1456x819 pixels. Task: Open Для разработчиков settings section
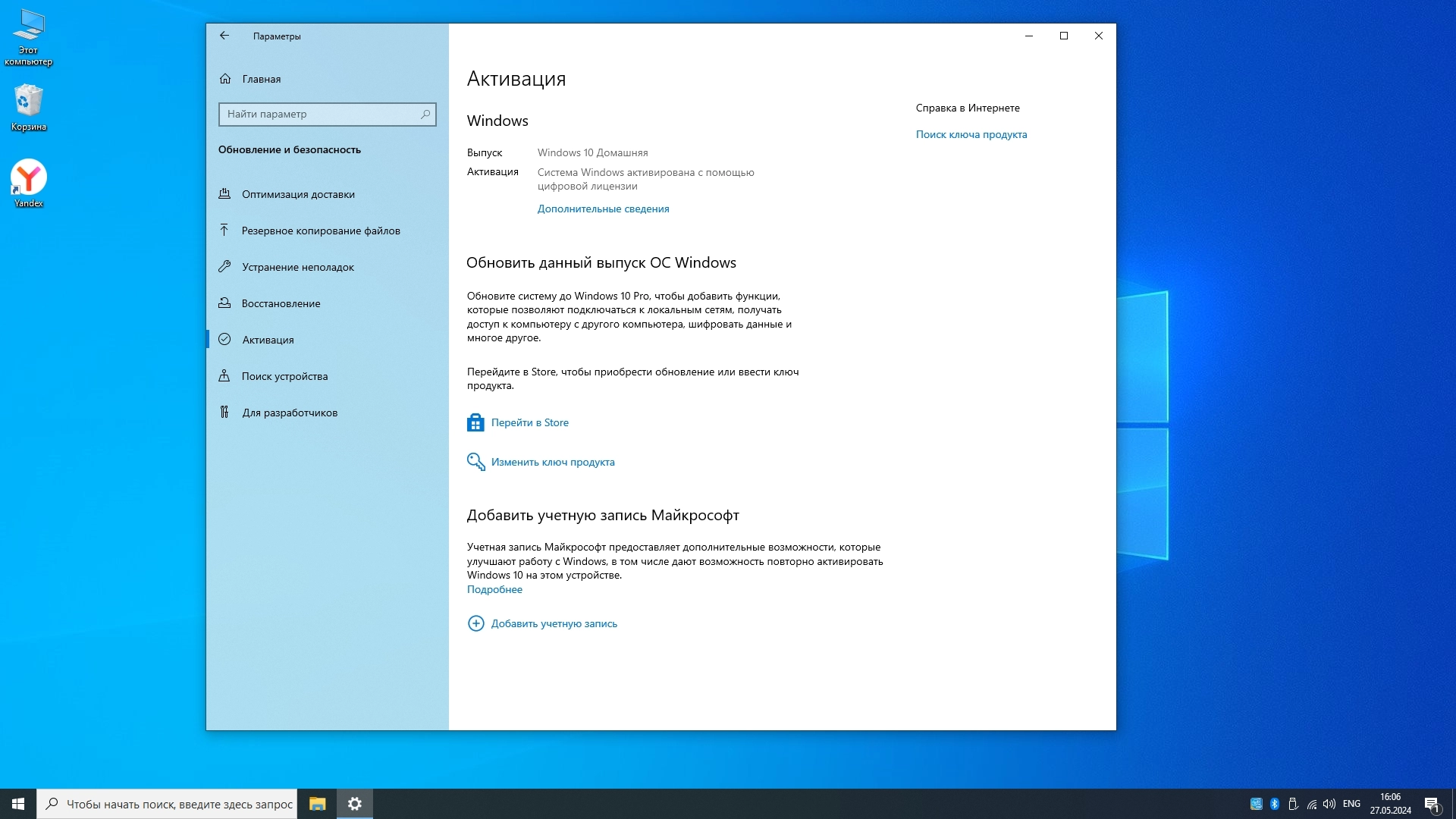[x=290, y=413]
